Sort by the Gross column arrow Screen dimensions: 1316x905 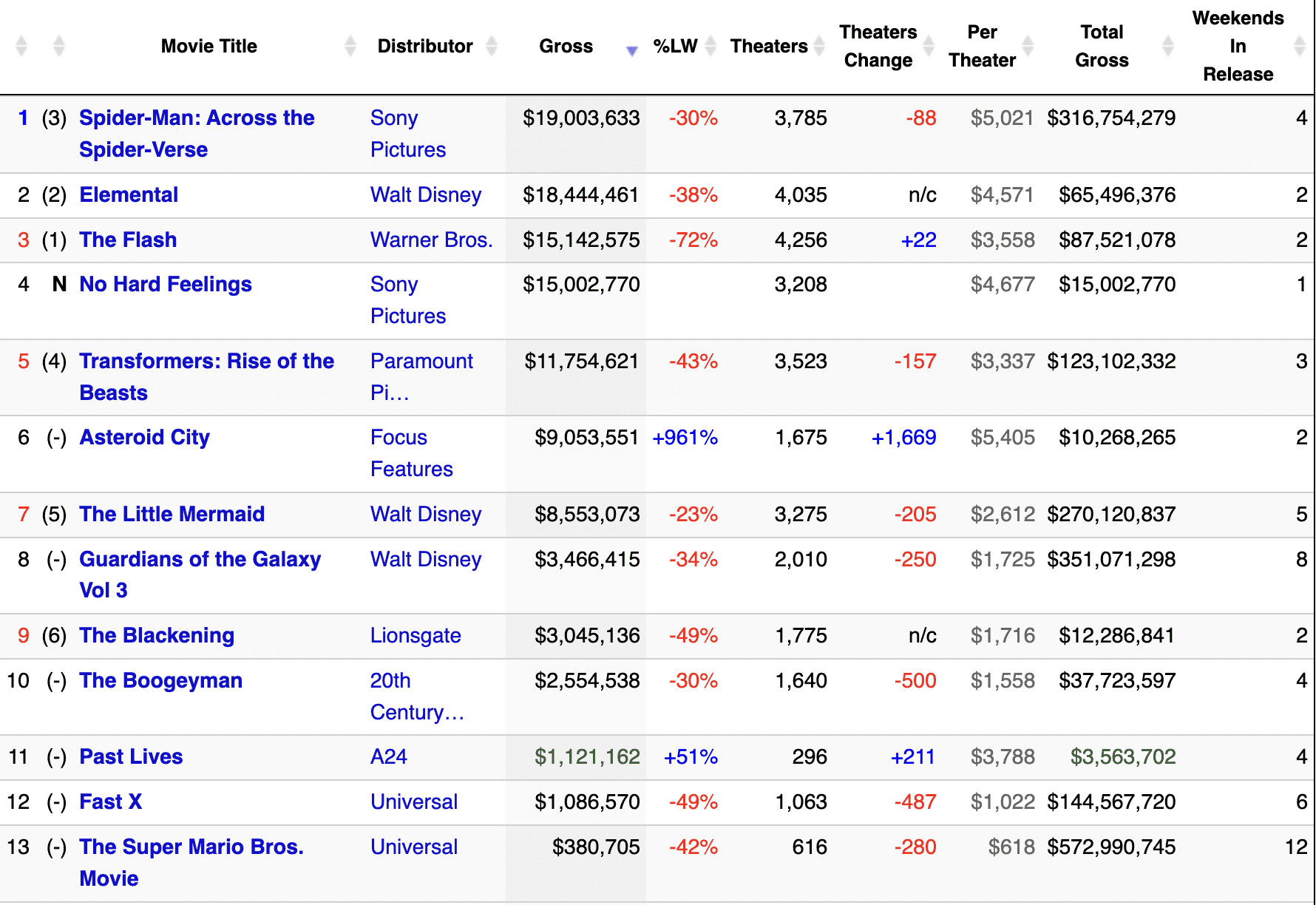(631, 50)
